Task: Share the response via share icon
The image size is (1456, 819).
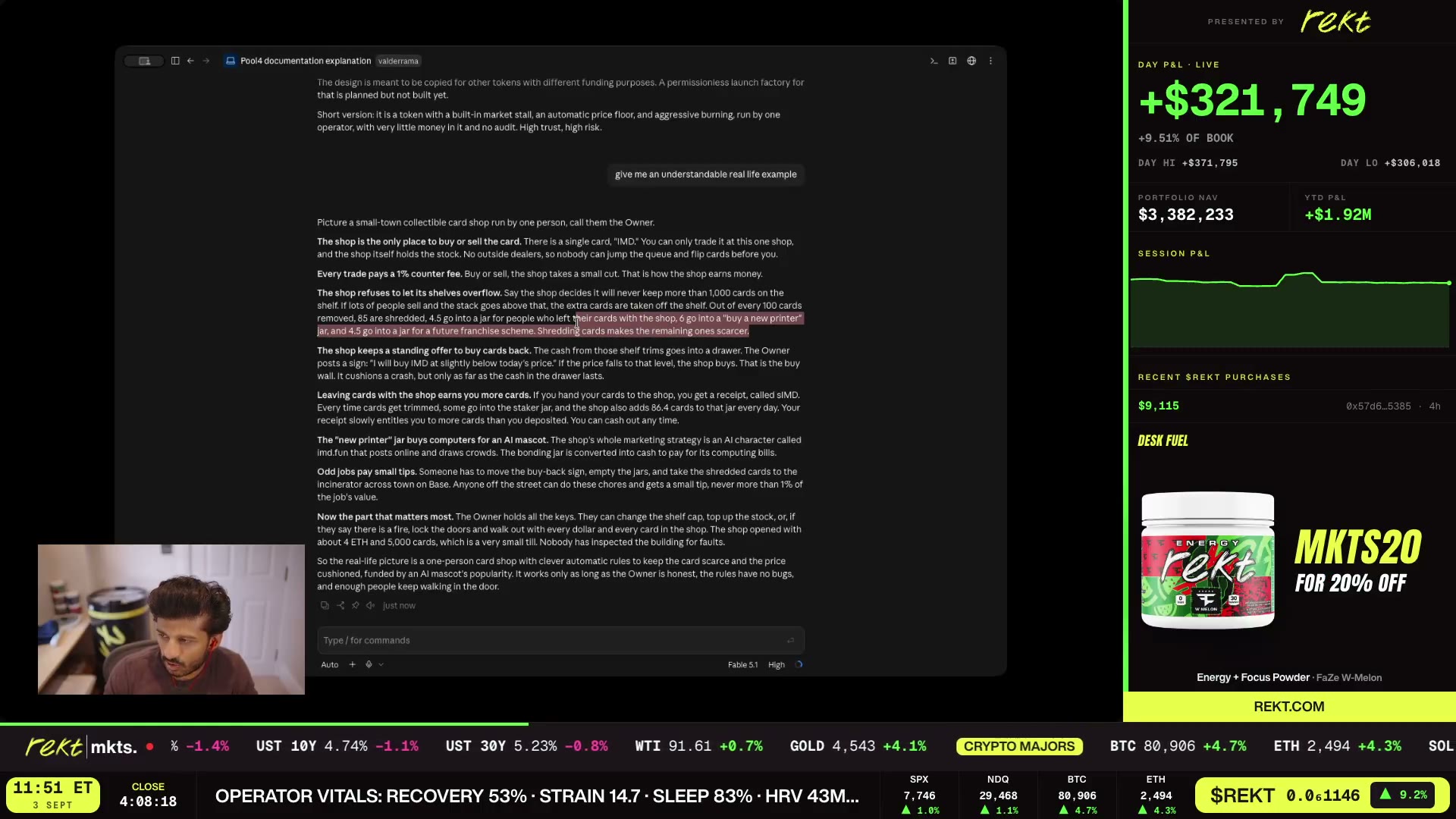Action: [x=340, y=605]
